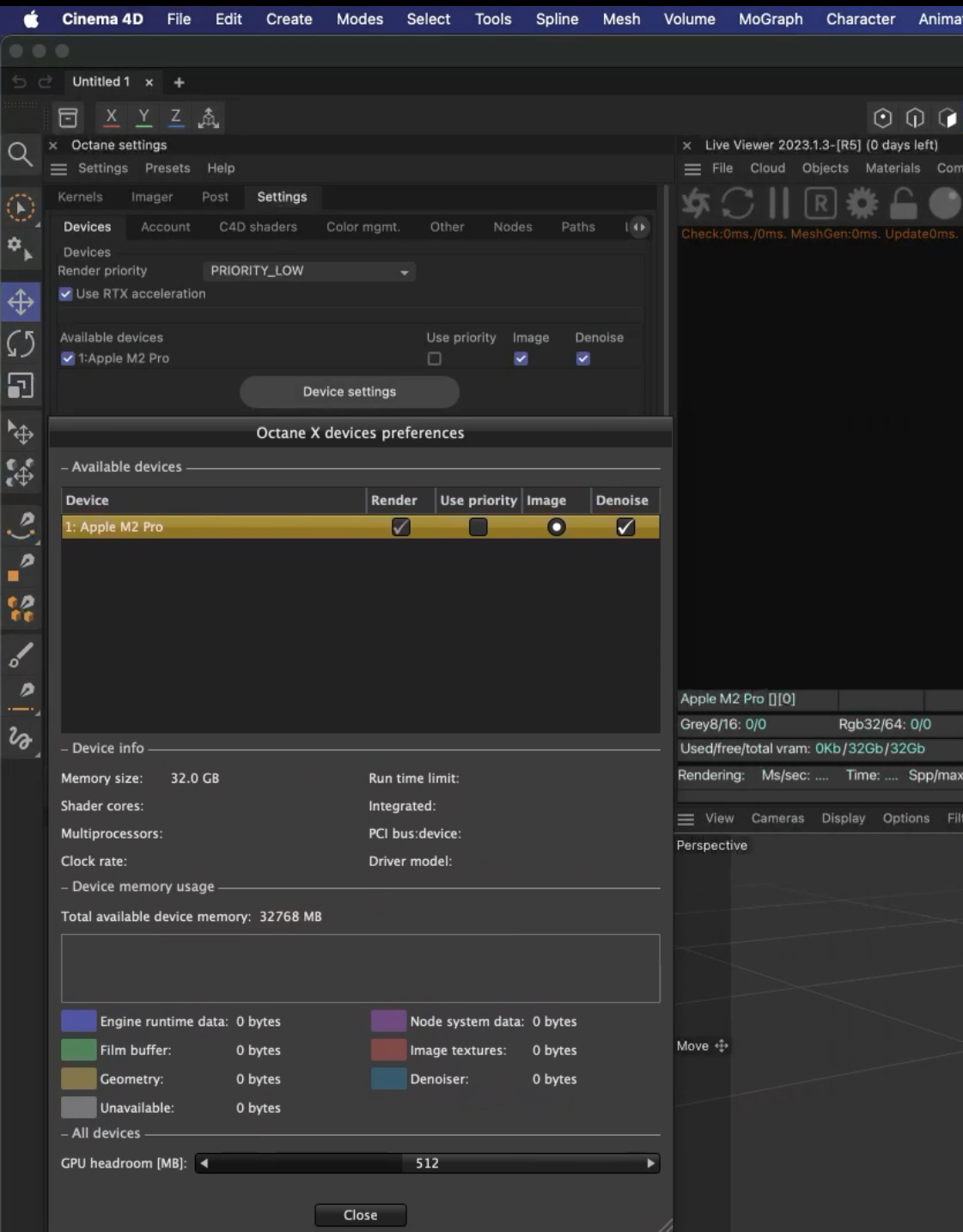Image resolution: width=963 pixels, height=1232 pixels.
Task: Click the GPU headroom slider value 512
Action: click(427, 1163)
